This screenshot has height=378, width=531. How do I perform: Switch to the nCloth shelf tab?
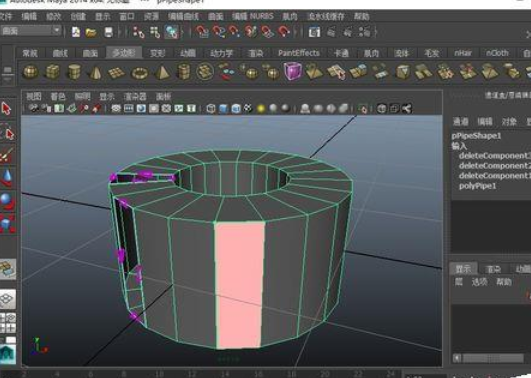coord(497,53)
